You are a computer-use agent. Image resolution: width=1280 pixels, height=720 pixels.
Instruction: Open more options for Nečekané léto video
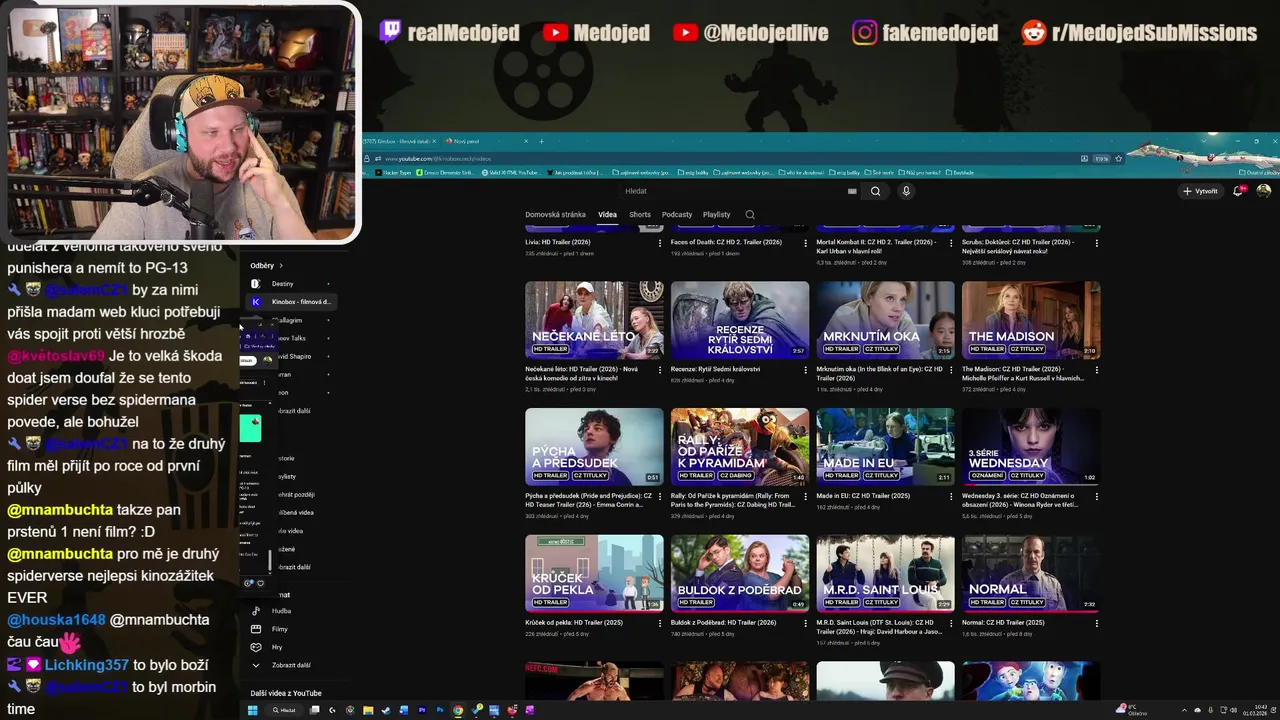(x=660, y=370)
